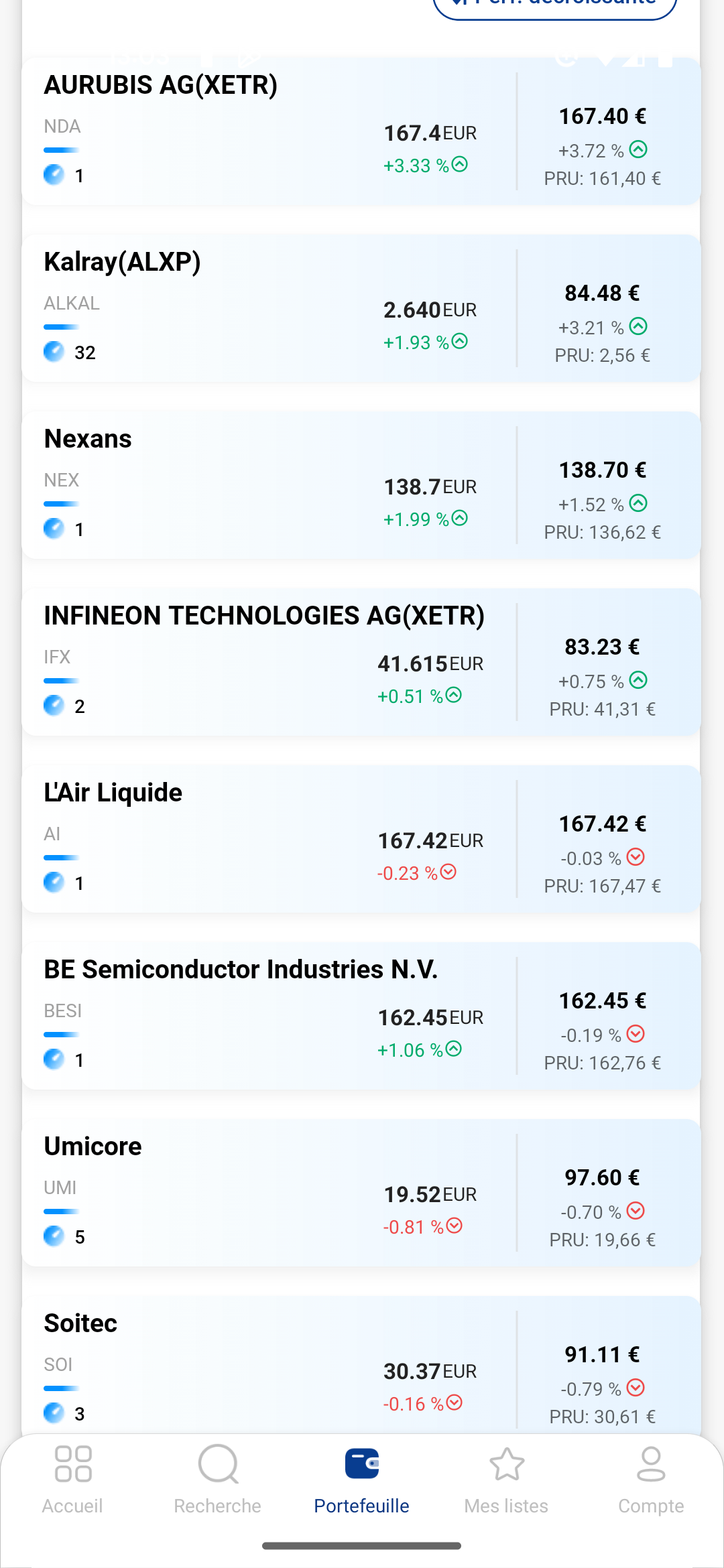Tap the L'Air Liquide 167.42 € valuation
This screenshot has width=724, height=1568.
(x=602, y=824)
